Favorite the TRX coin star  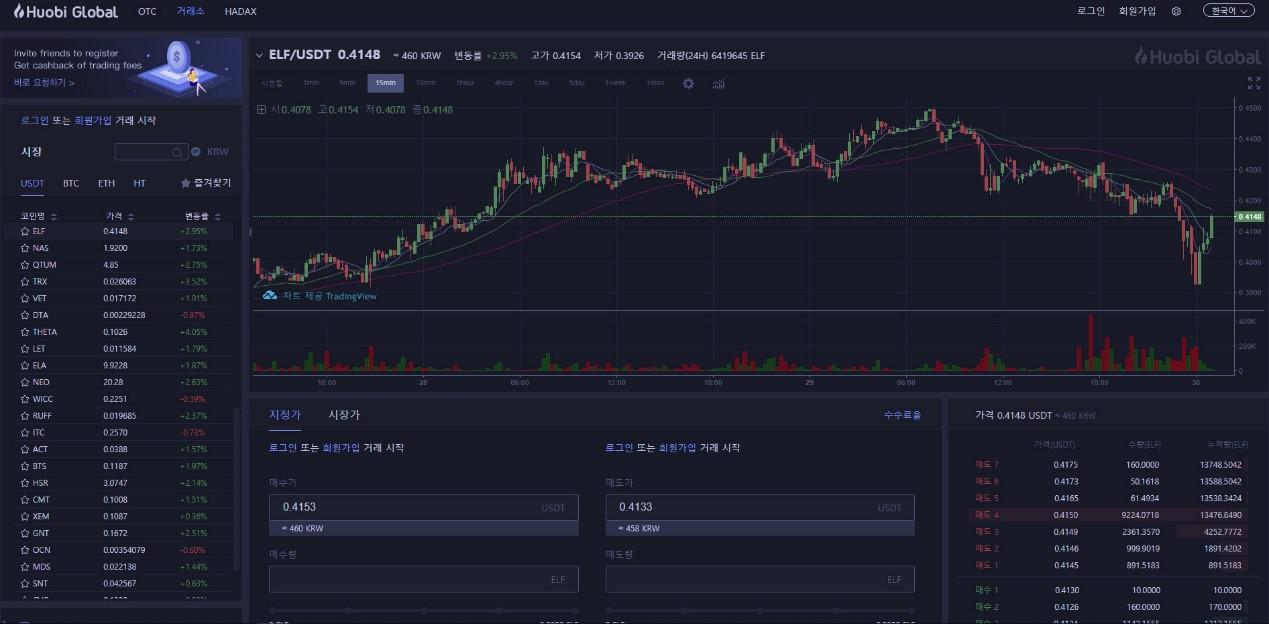[x=25, y=282]
